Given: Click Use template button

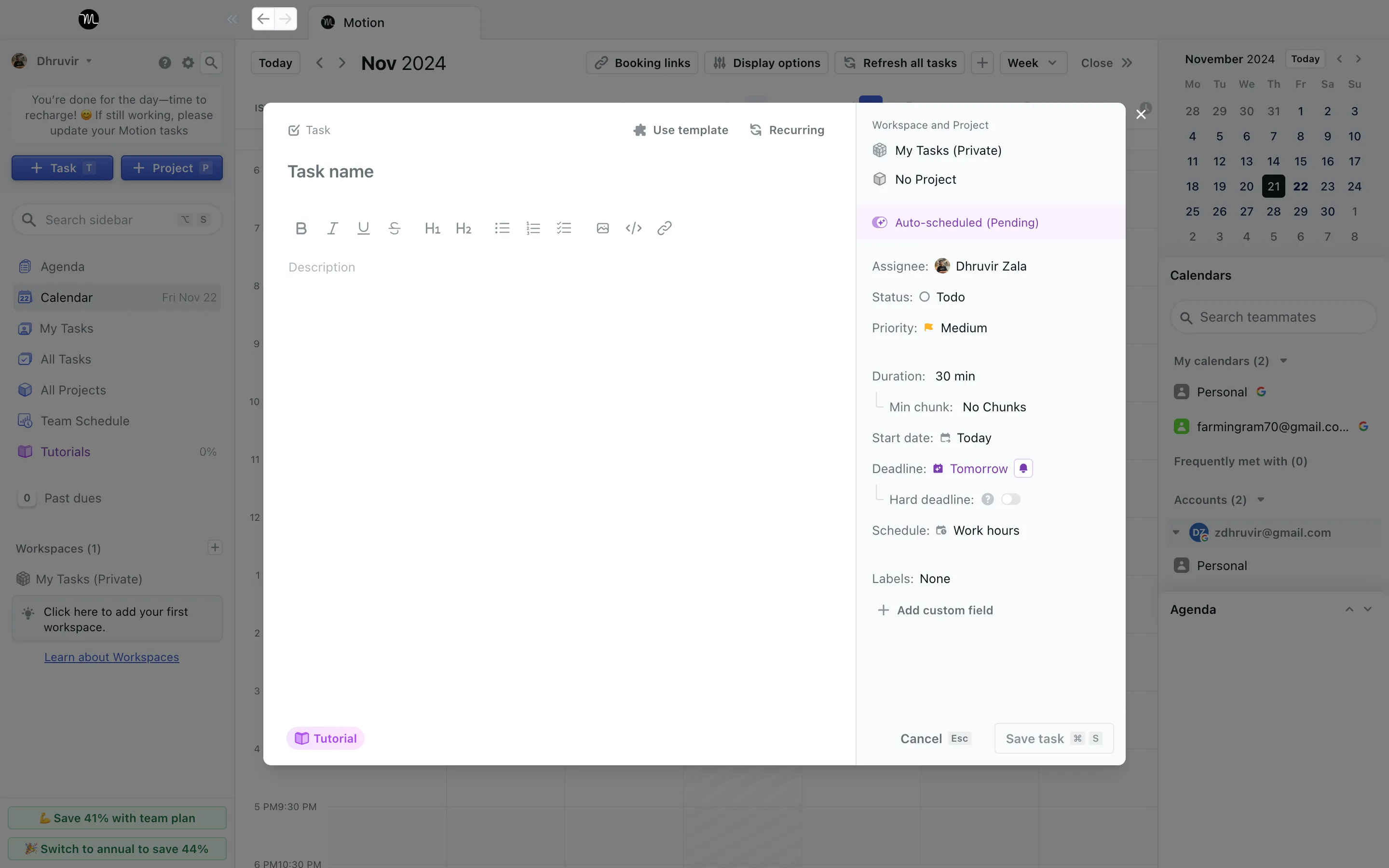Looking at the screenshot, I should point(681,130).
